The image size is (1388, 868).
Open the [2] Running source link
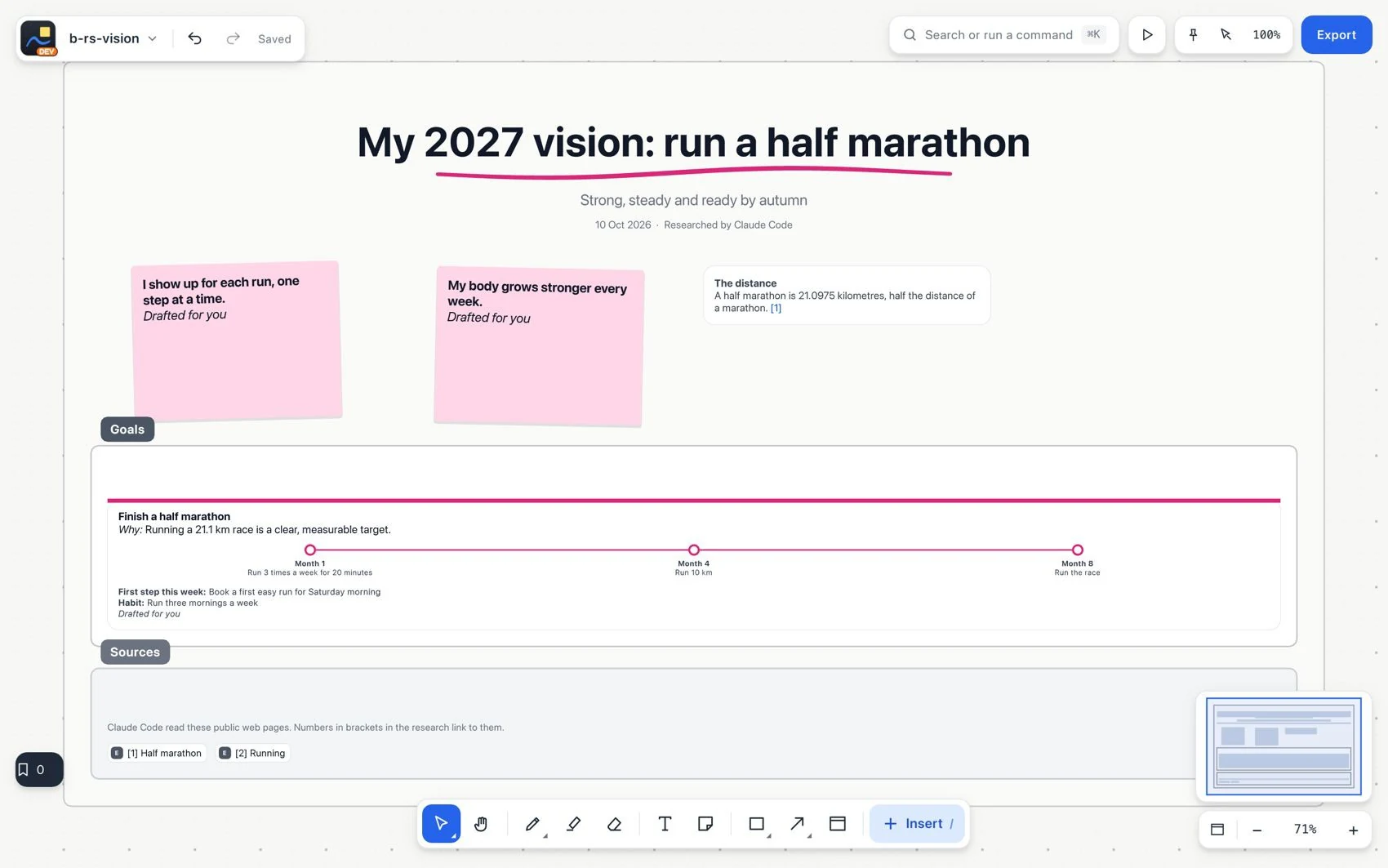(253, 753)
